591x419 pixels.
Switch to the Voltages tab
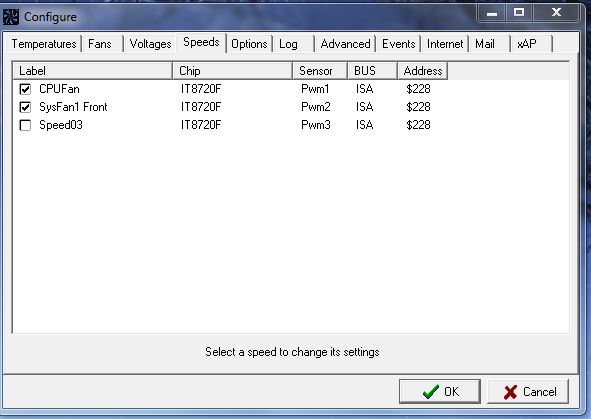click(150, 44)
